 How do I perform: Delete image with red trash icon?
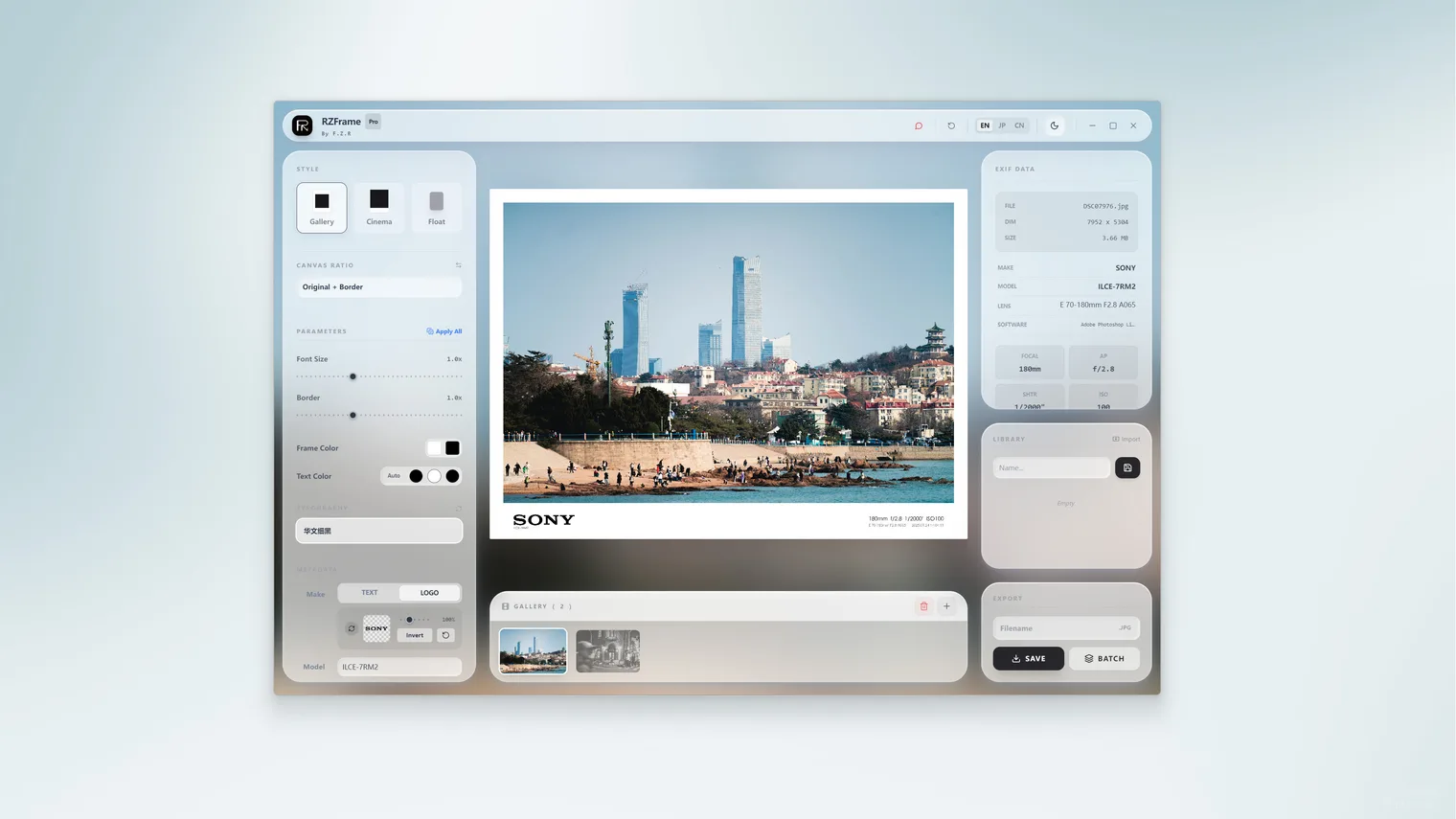click(x=923, y=606)
